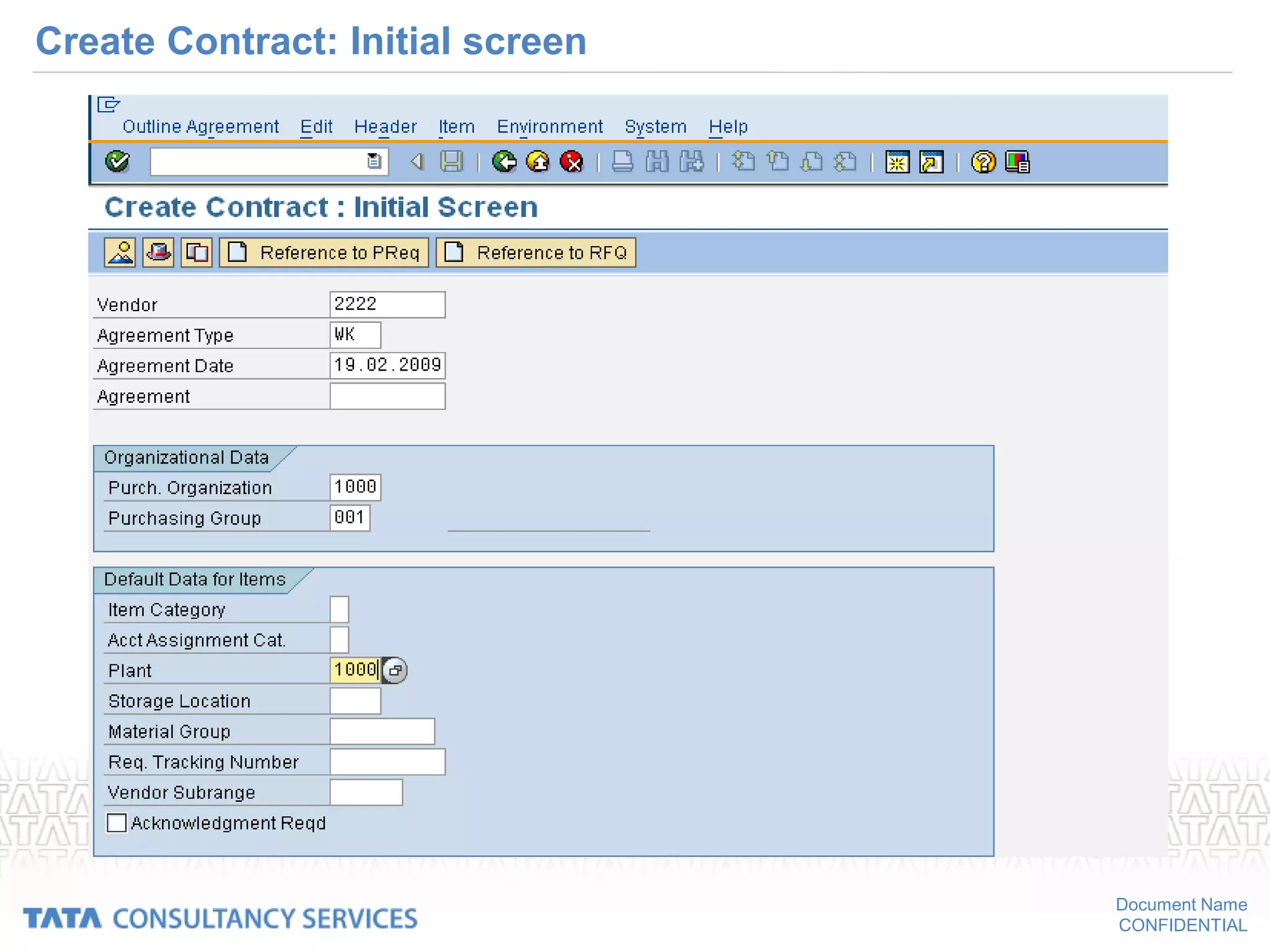
Task: Open the Environment menu
Action: (x=549, y=126)
